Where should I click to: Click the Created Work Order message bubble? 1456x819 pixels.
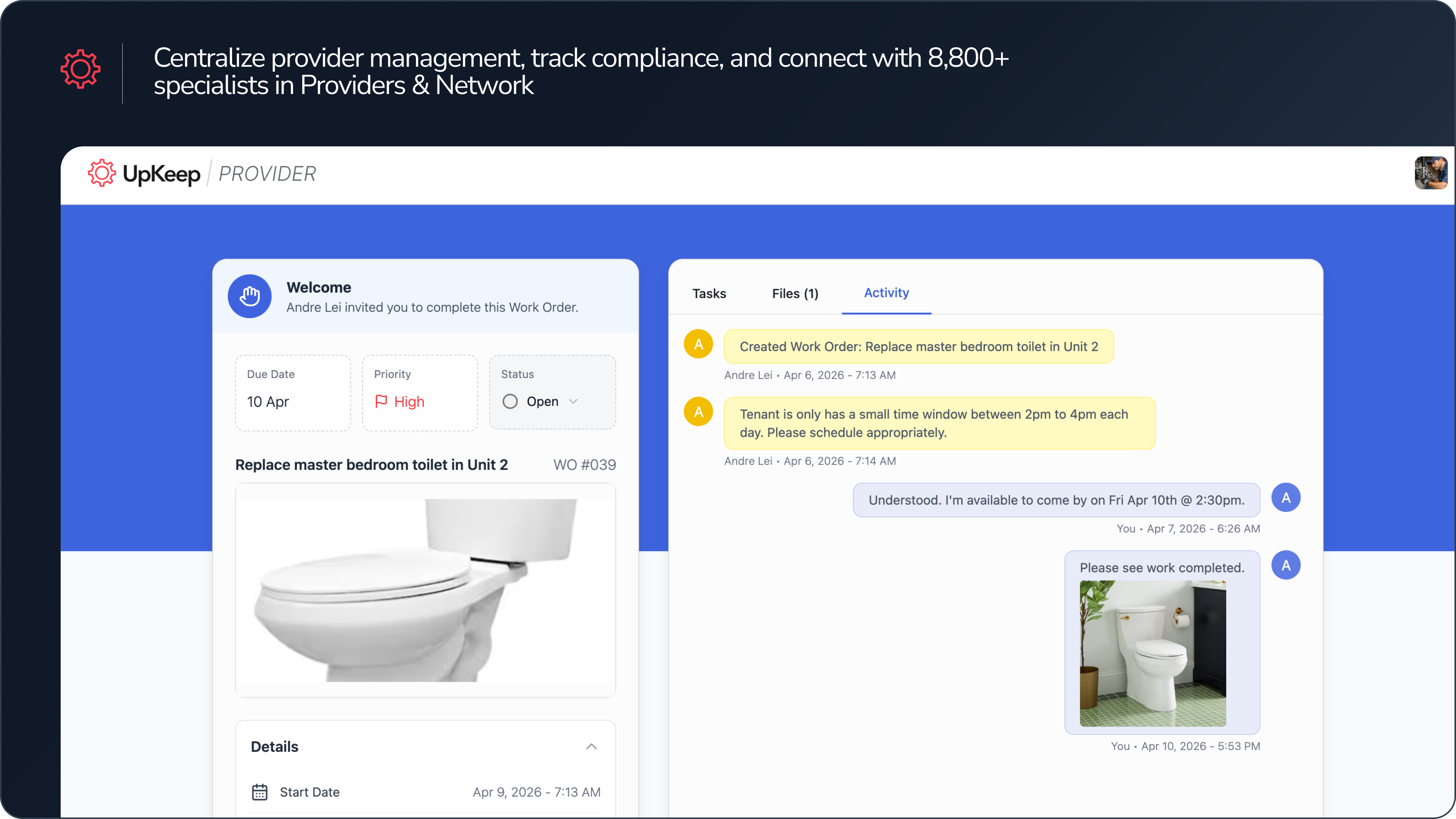point(918,347)
